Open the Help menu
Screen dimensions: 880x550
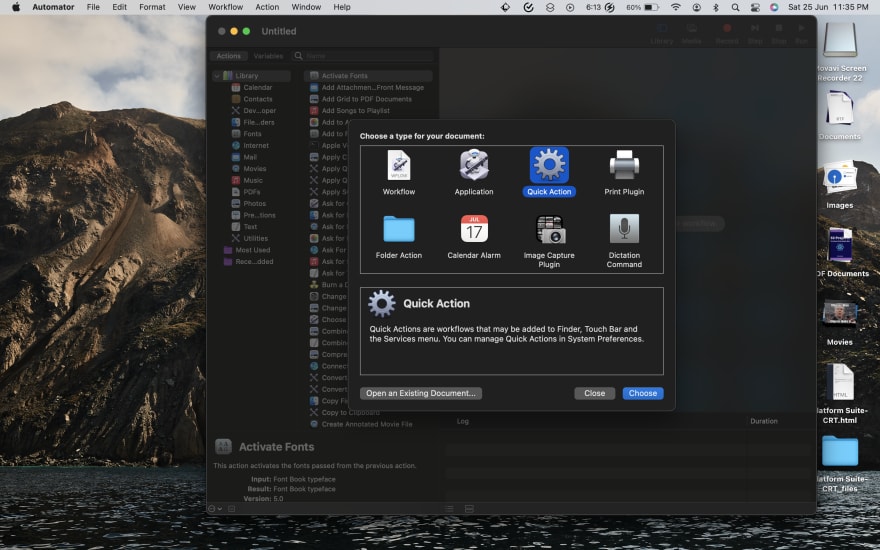pyautogui.click(x=342, y=7)
